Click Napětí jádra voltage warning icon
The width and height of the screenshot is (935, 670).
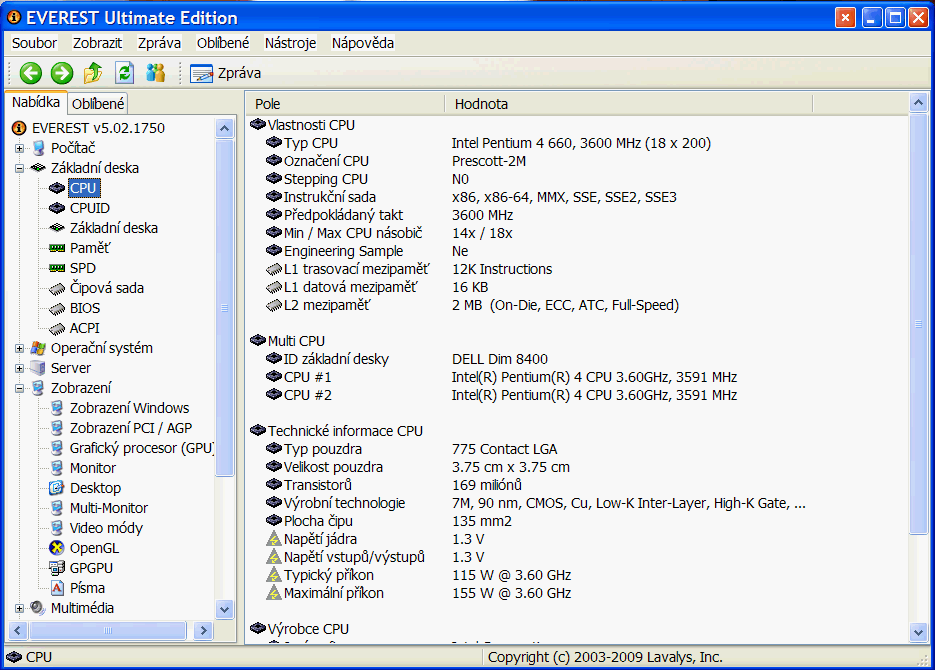tap(274, 539)
